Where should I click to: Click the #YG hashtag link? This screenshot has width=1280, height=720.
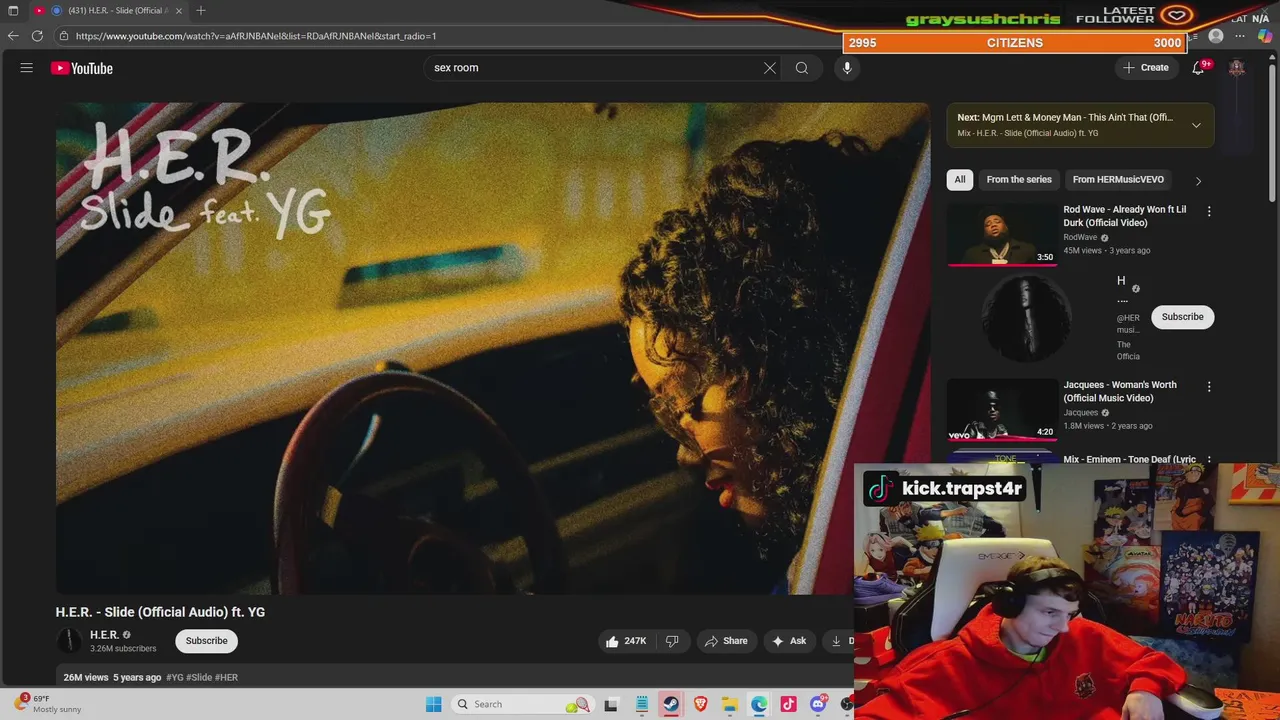(175, 677)
